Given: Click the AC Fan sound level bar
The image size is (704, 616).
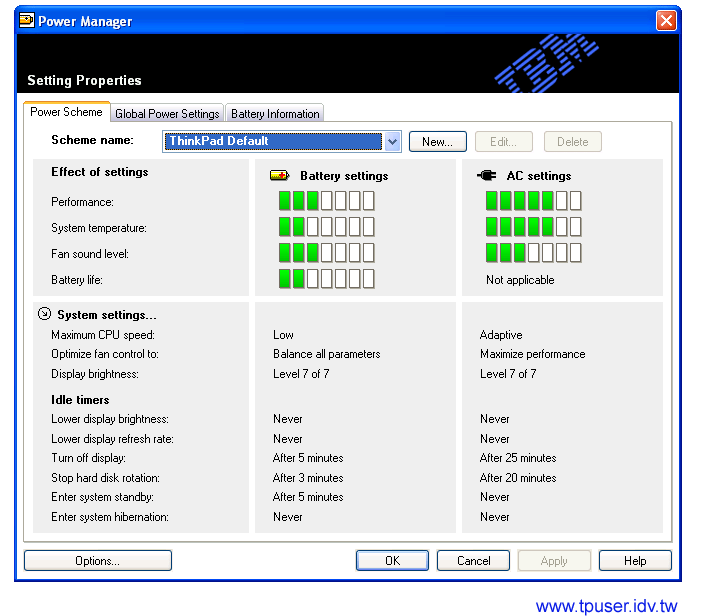Looking at the screenshot, I should 533,253.
